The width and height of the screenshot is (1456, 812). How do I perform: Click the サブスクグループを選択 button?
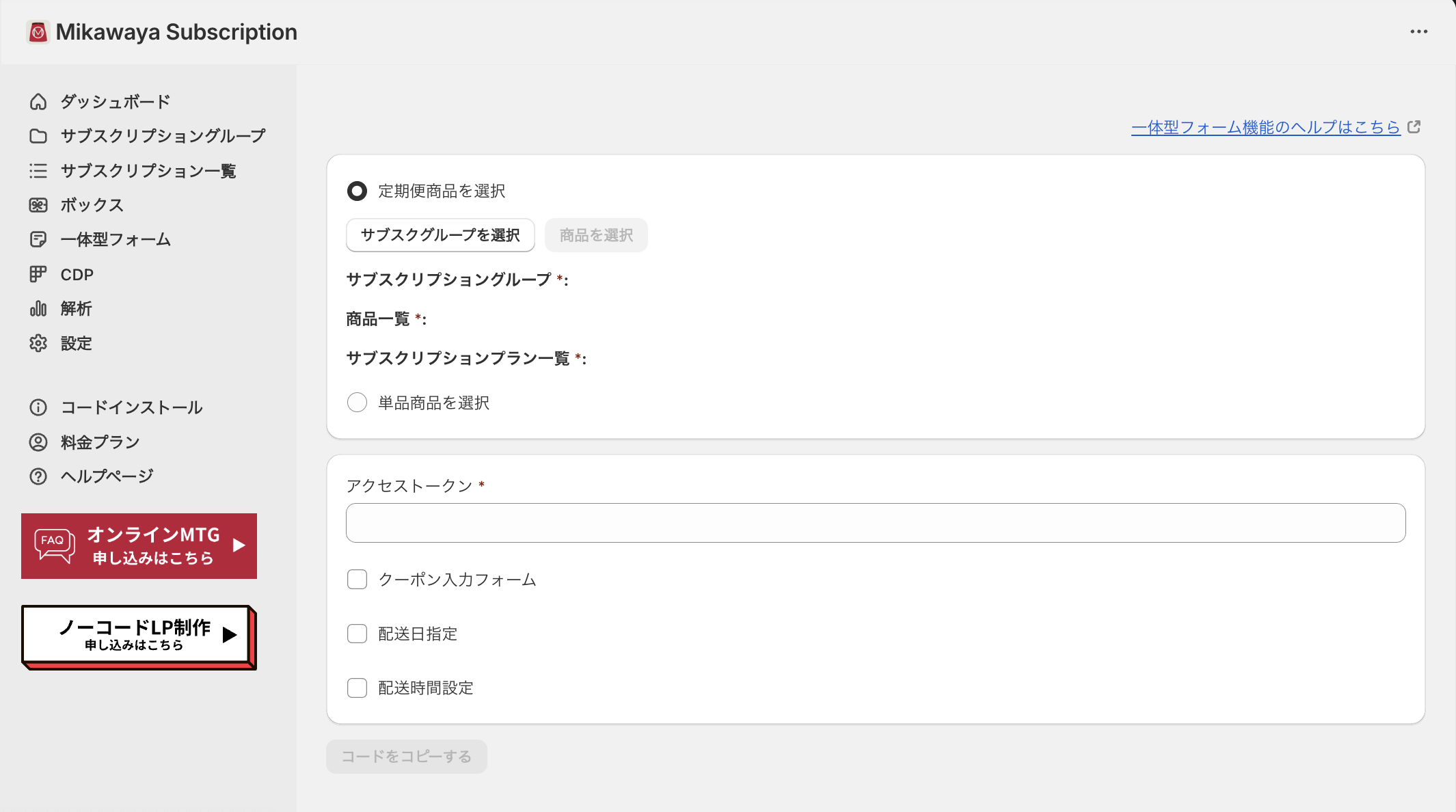[440, 235]
